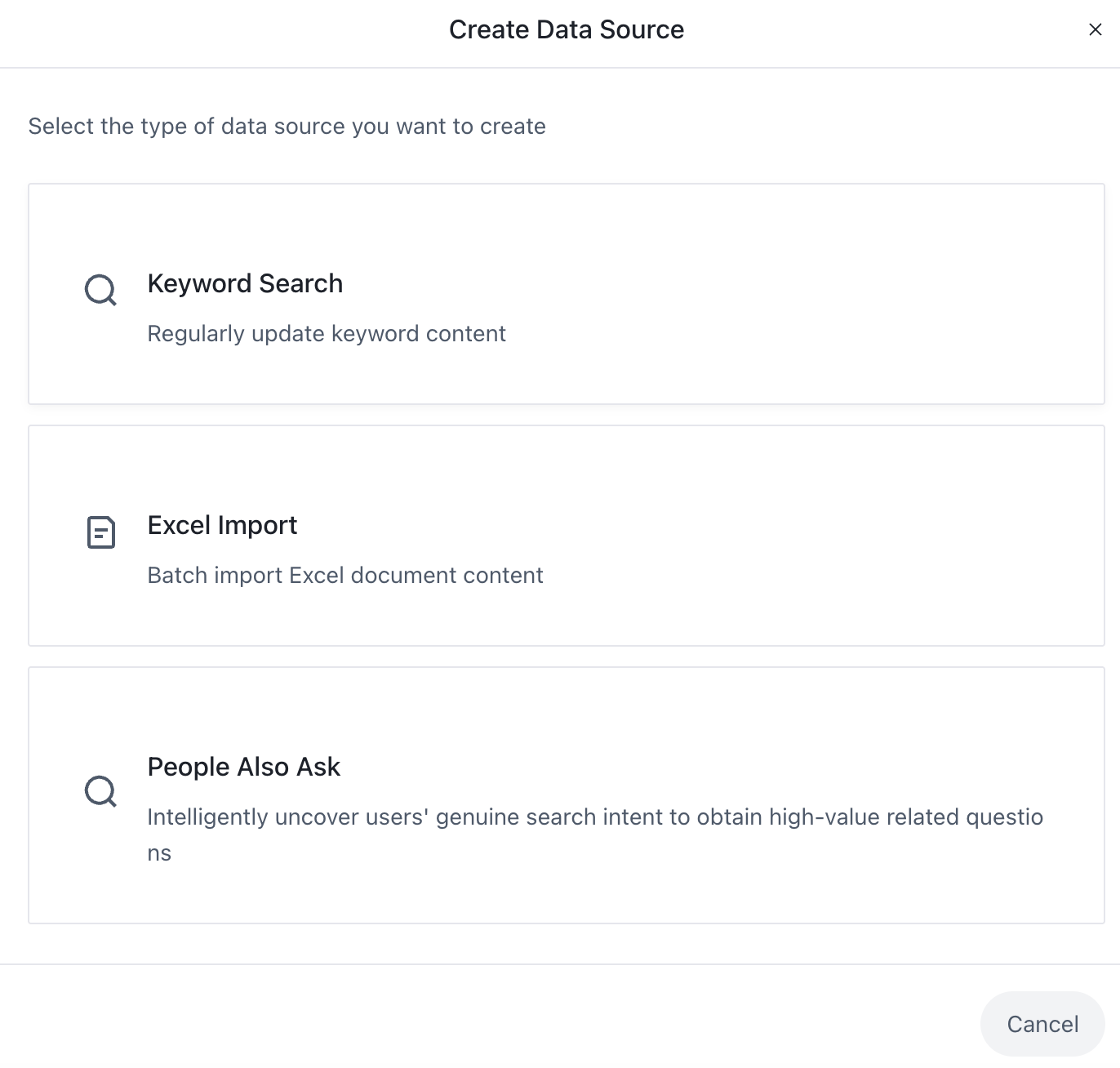Select the People Also Ask title

[x=243, y=767]
